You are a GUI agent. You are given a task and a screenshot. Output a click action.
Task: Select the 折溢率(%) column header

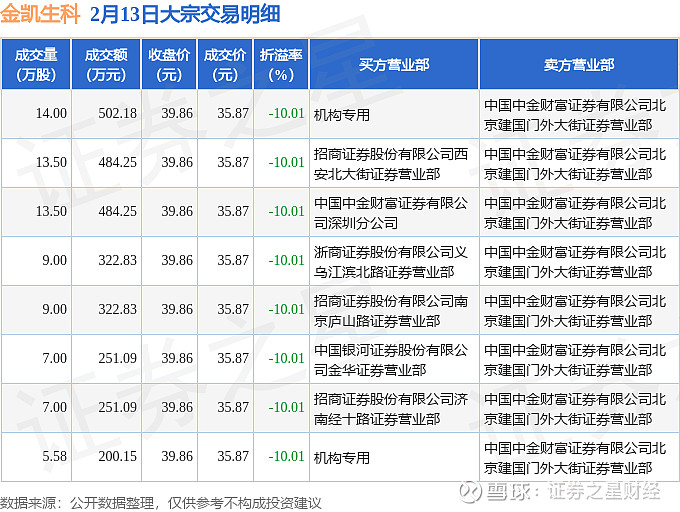(281, 65)
